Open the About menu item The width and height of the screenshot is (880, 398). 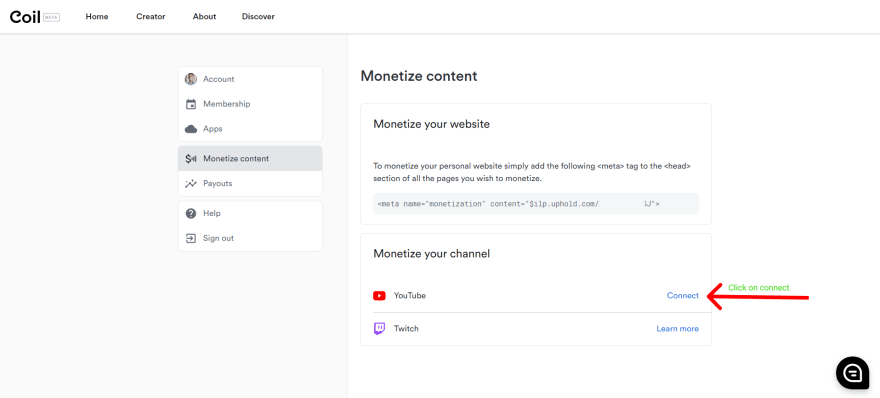(204, 17)
